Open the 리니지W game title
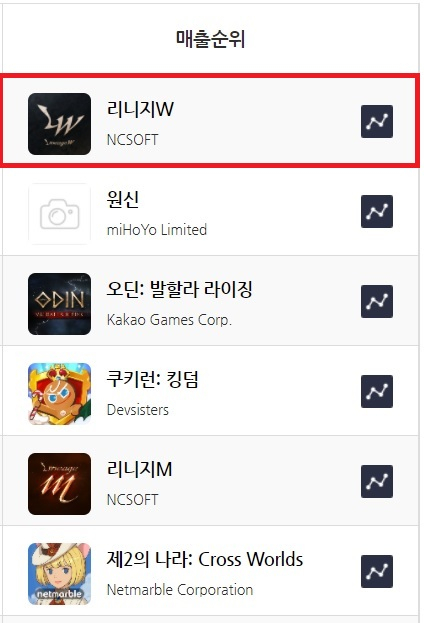424x623 pixels. [x=140, y=109]
